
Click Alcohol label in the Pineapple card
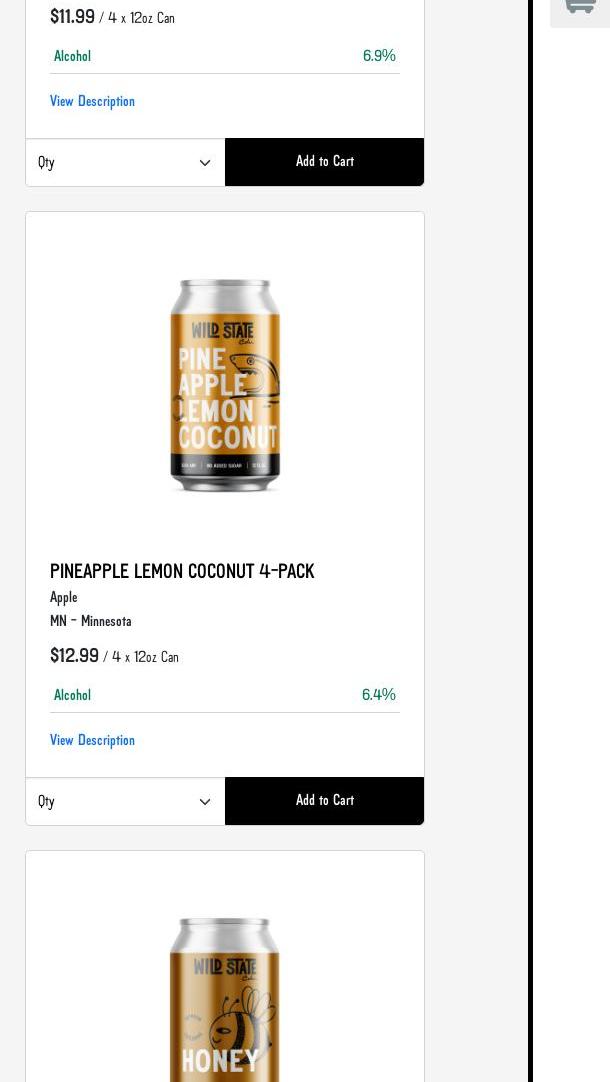pyautogui.click(x=72, y=696)
